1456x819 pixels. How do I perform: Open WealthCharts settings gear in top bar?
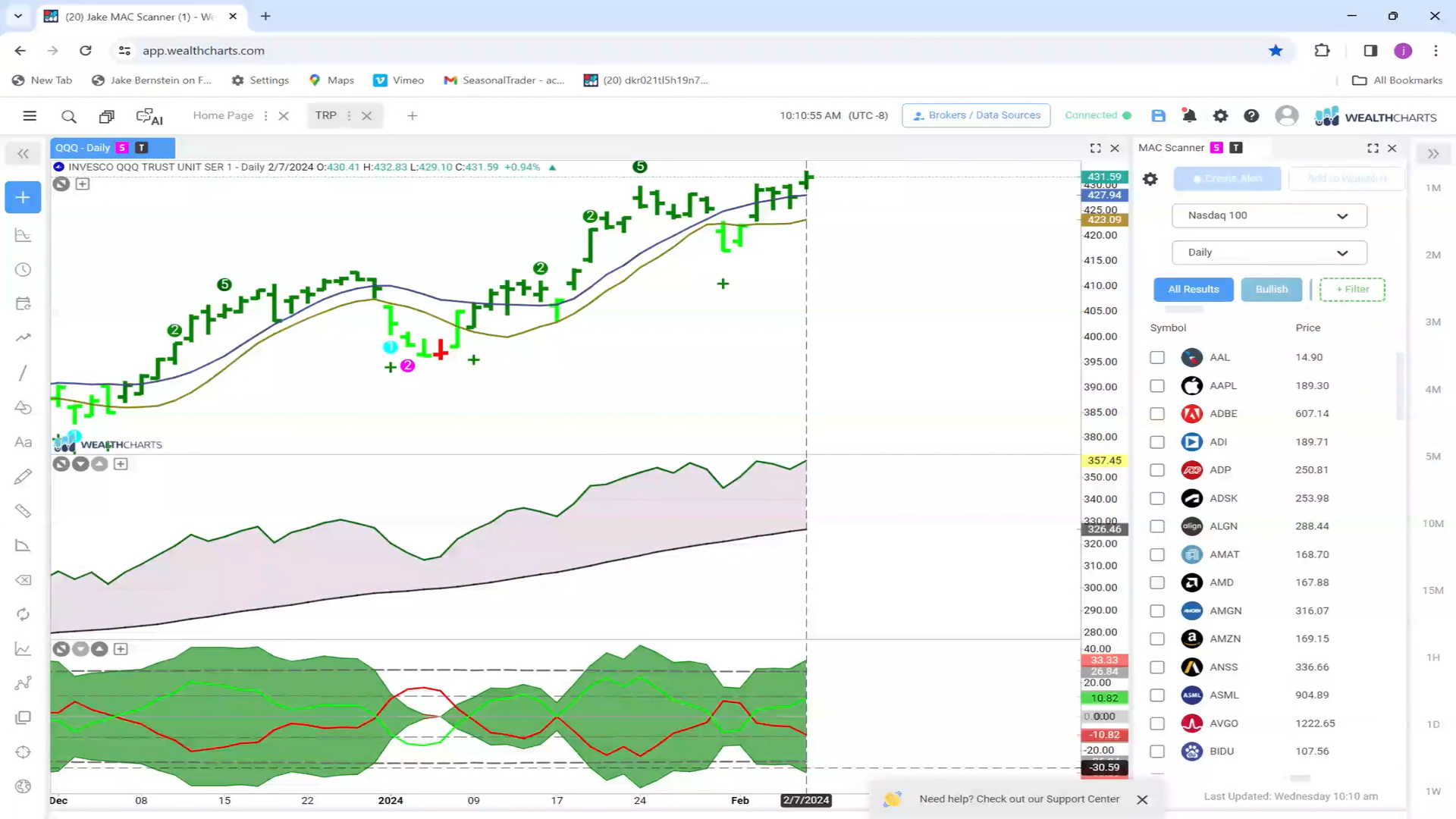tap(1220, 115)
